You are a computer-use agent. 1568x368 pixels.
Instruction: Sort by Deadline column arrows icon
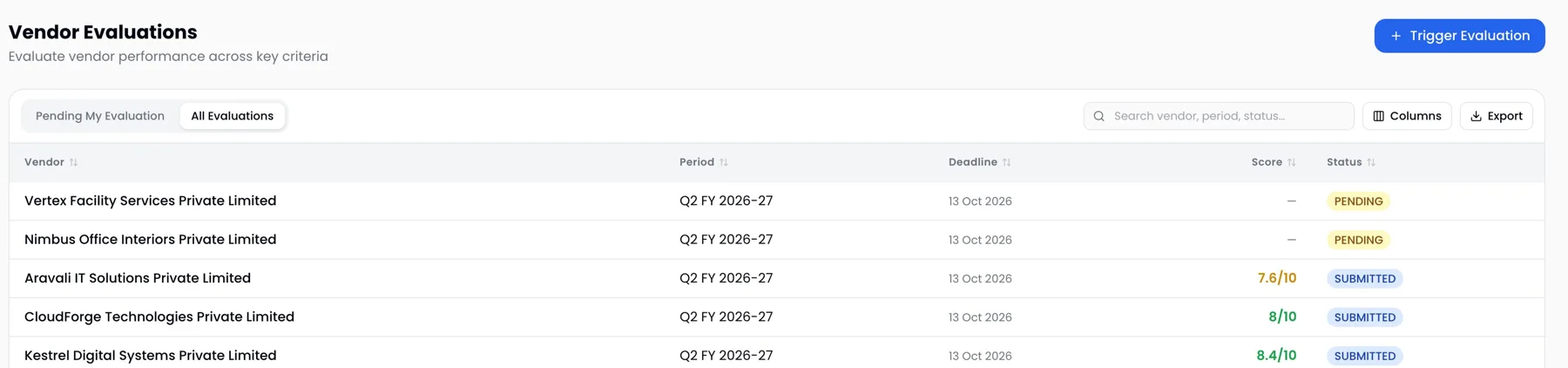coord(1007,162)
